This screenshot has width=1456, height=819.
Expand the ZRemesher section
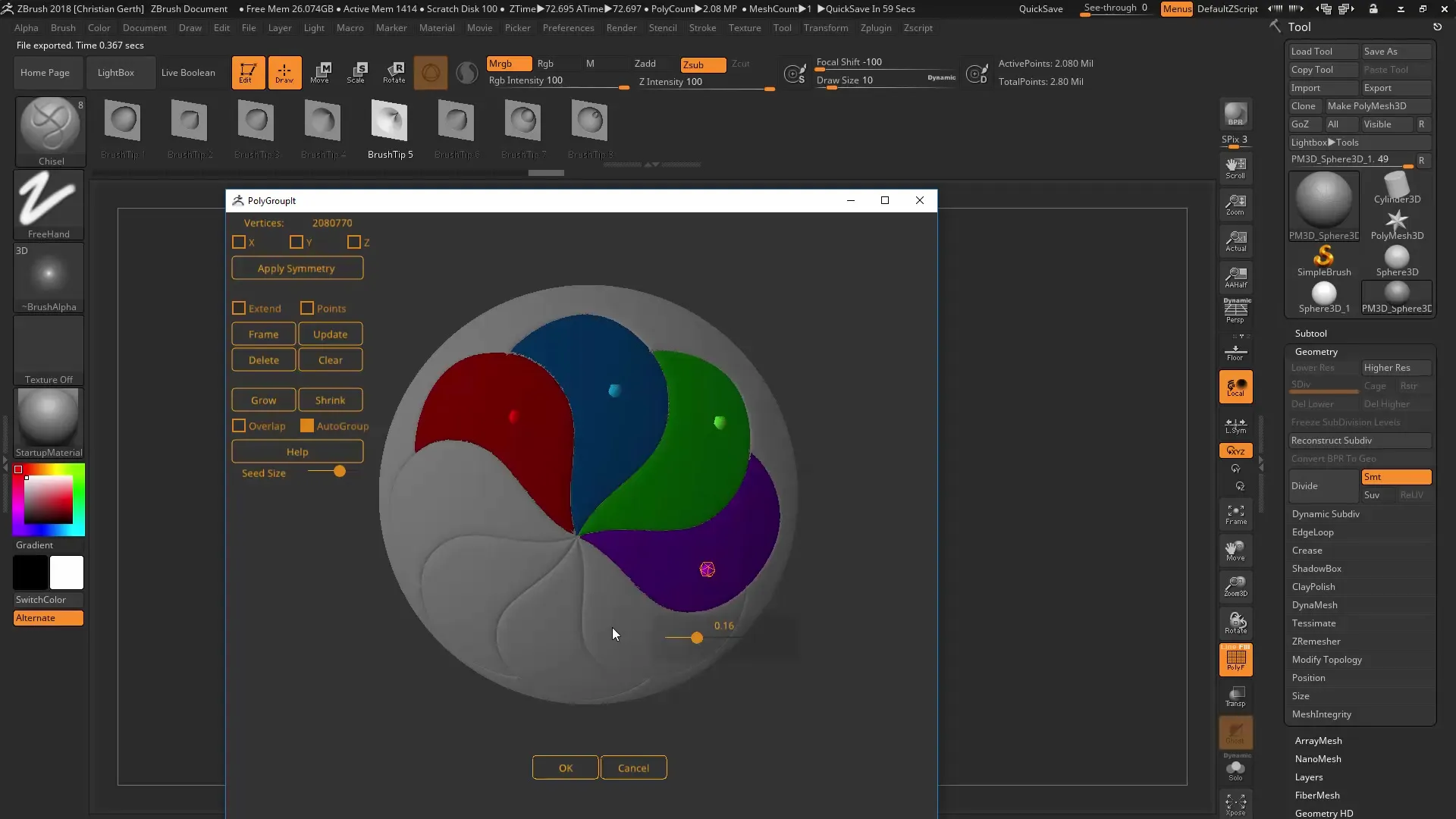(x=1316, y=642)
